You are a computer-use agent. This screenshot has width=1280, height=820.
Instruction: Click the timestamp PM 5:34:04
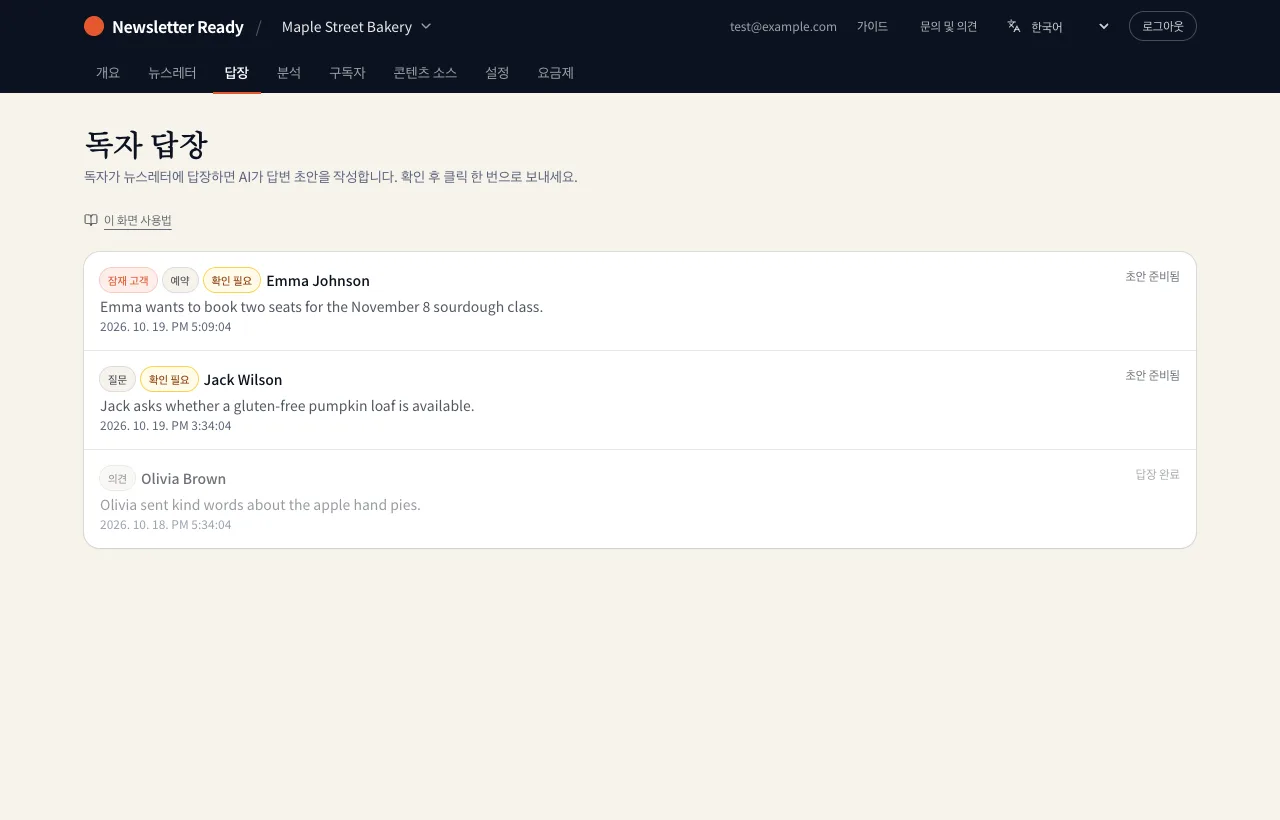tap(165, 524)
